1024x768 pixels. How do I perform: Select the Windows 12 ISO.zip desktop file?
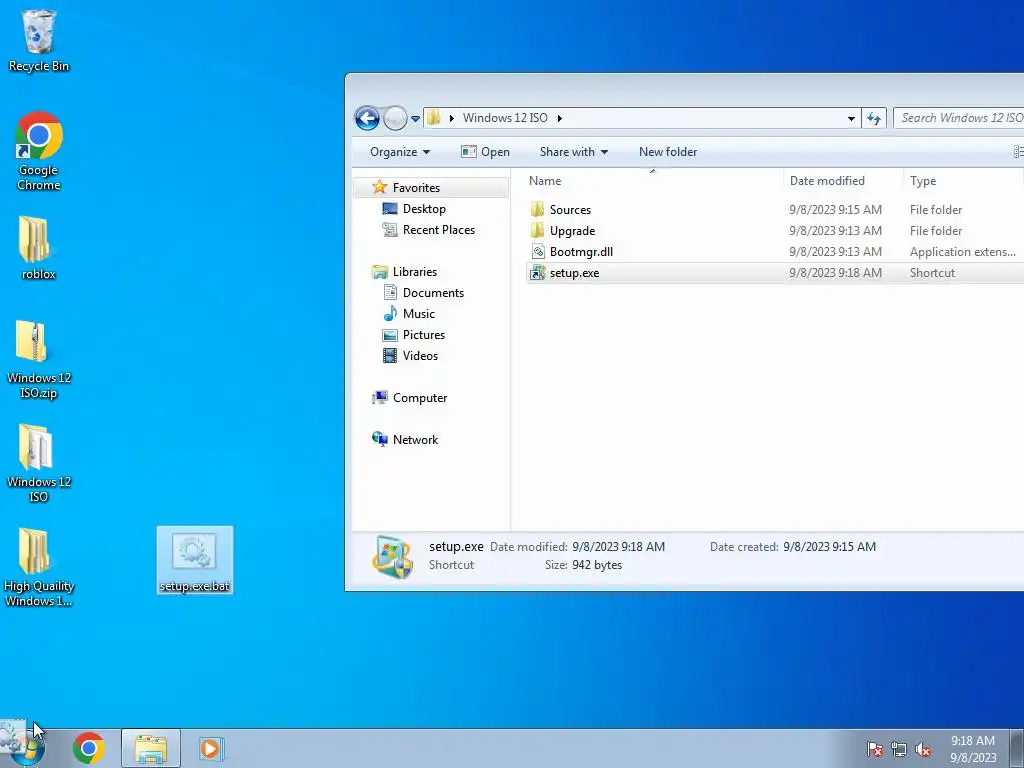(39, 359)
